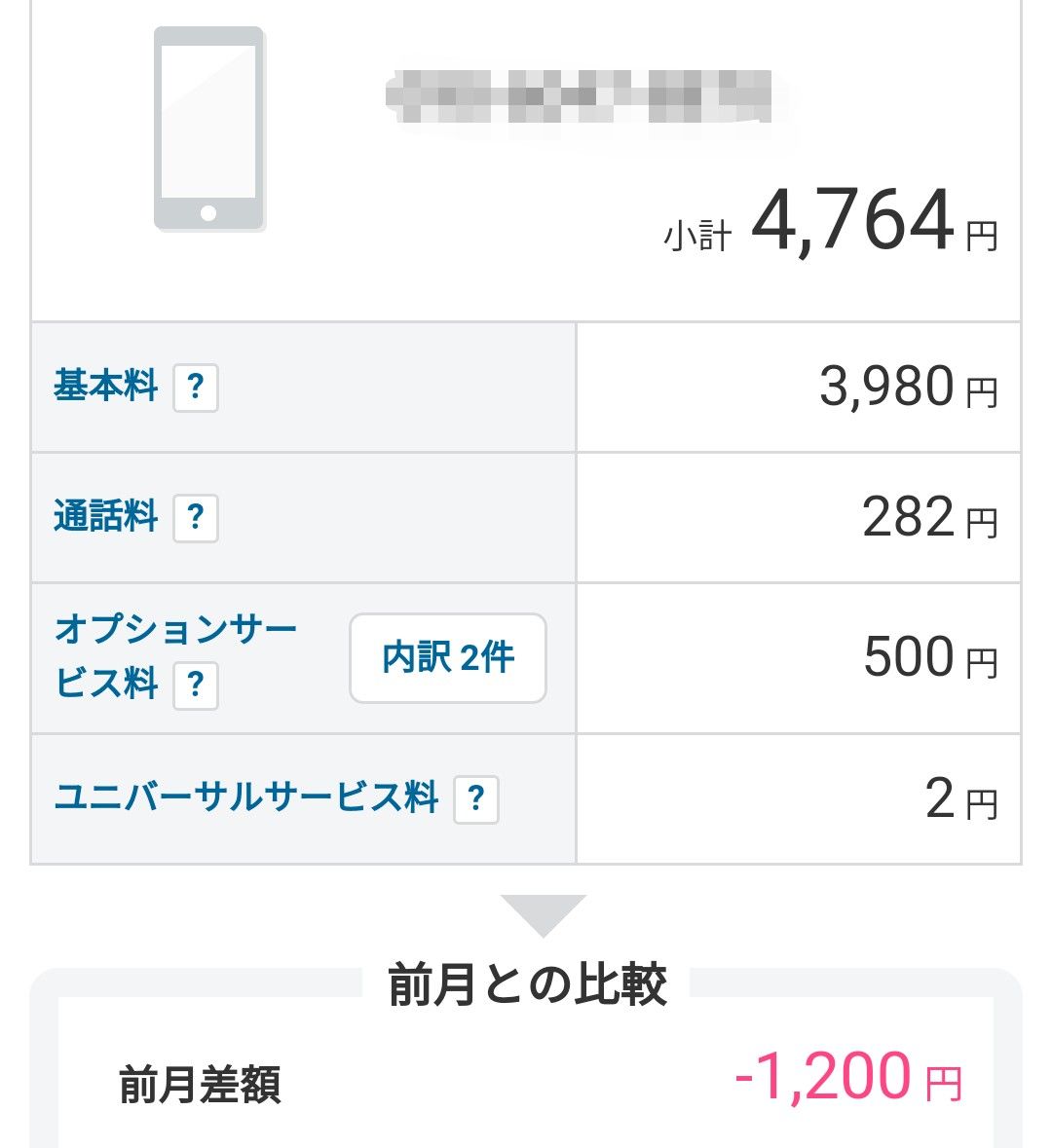The image size is (1052, 1148).
Task: Click the 282 円 call charge amount
Action: [x=929, y=517]
